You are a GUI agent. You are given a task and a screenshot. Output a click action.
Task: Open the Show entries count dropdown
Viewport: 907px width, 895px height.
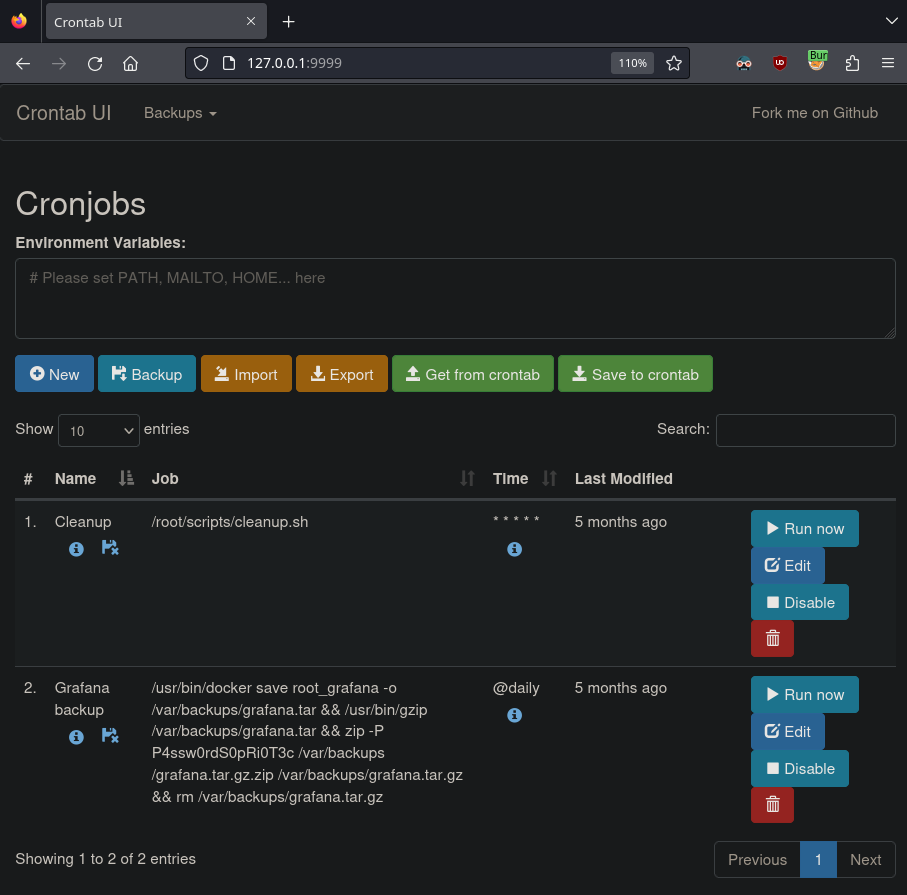click(x=99, y=430)
